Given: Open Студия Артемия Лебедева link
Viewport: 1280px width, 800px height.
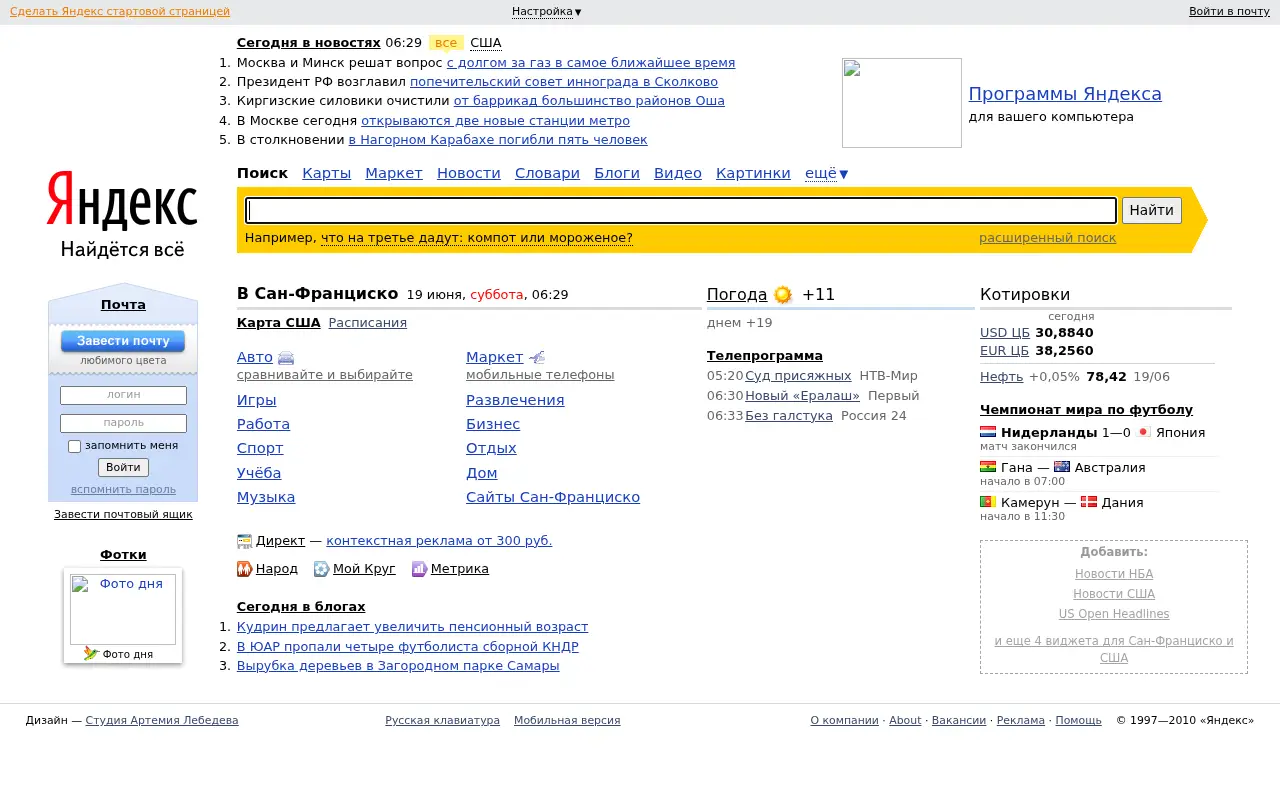Looking at the screenshot, I should pos(162,720).
